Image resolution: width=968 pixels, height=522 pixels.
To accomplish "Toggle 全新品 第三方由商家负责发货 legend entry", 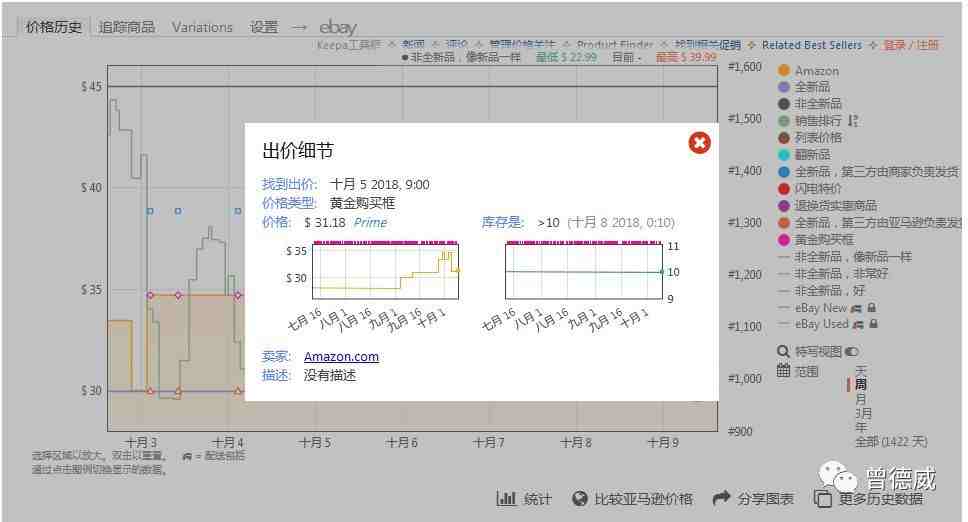I will [869, 172].
